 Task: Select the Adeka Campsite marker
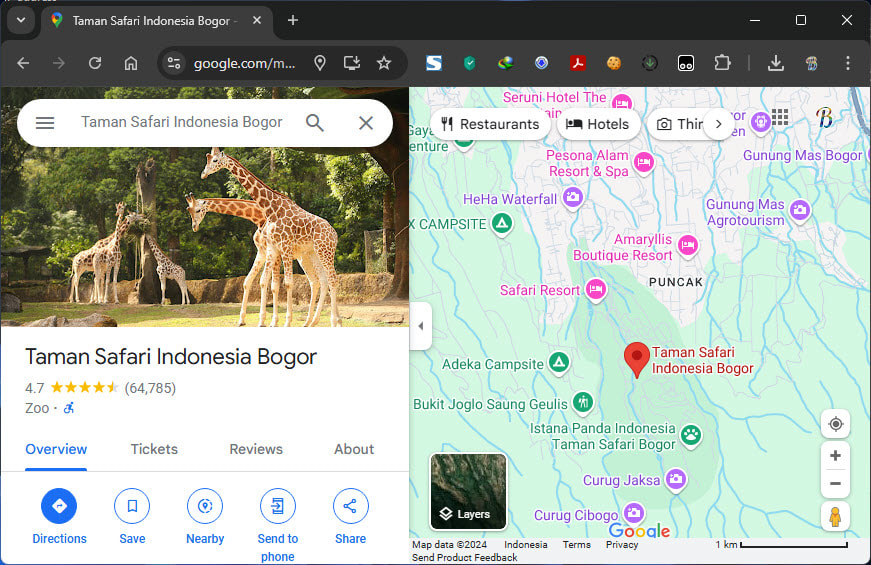coord(559,363)
